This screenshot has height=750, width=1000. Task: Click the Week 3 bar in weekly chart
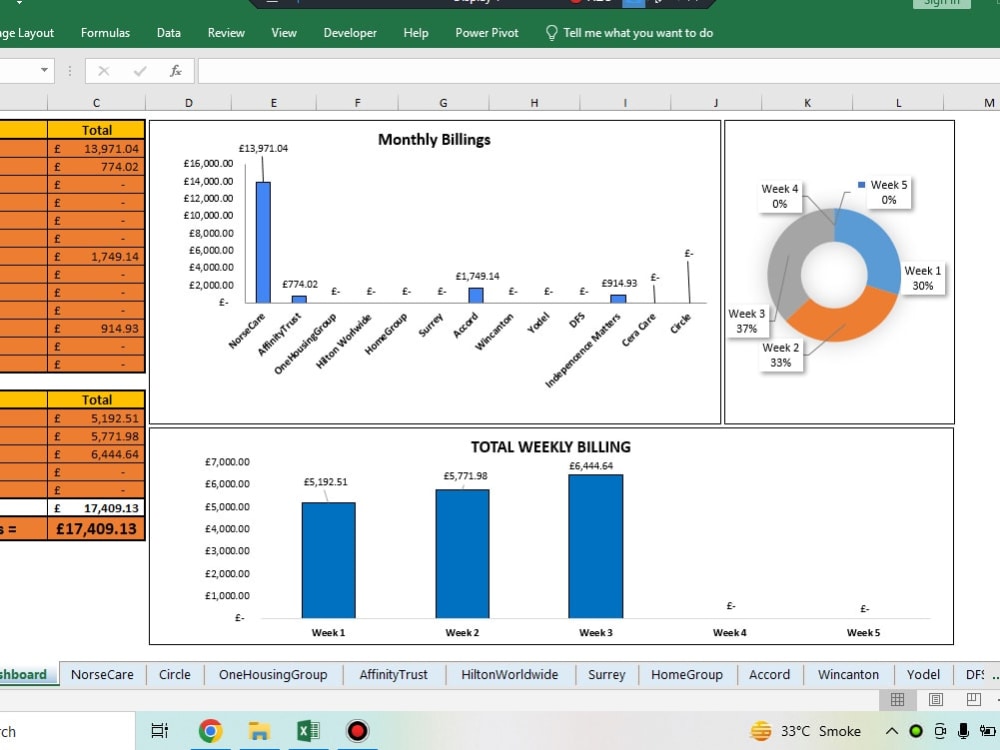[x=596, y=547]
